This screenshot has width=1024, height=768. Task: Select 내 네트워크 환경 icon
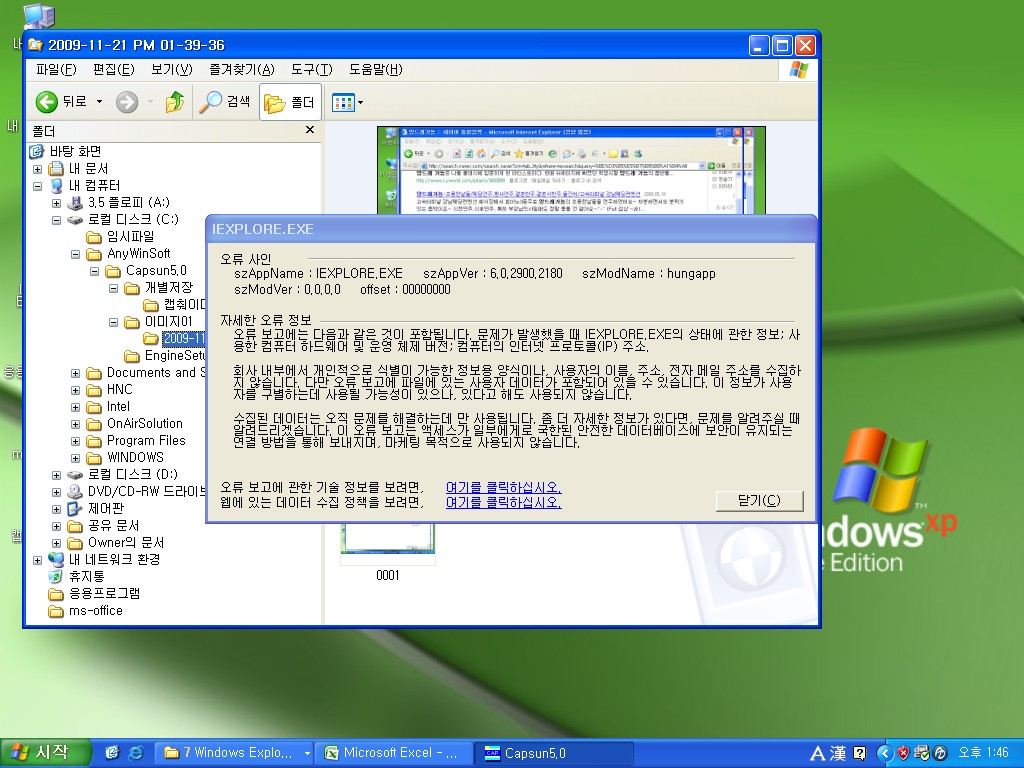coord(56,559)
